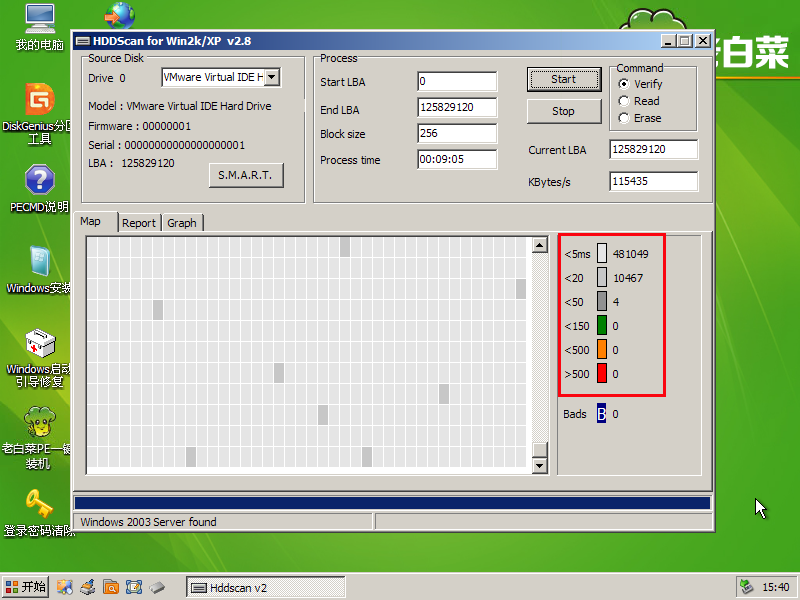800x600 pixels.
Task: Click the system tray network icon
Action: coord(747,587)
